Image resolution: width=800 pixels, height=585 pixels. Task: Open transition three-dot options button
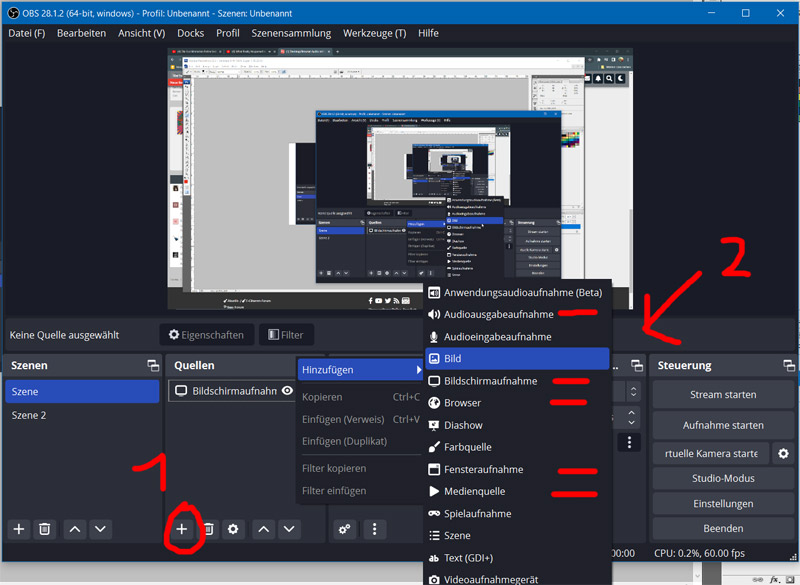(629, 442)
